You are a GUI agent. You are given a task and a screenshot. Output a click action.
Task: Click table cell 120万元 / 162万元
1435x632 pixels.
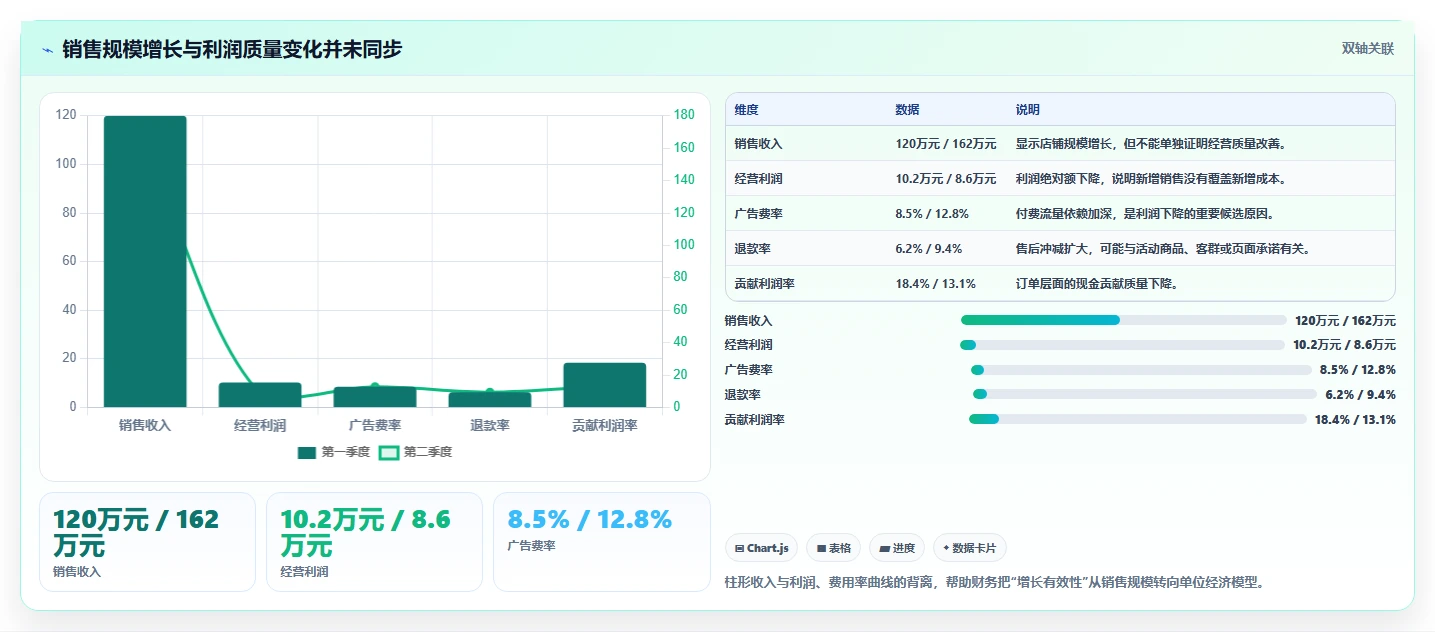[946, 144]
